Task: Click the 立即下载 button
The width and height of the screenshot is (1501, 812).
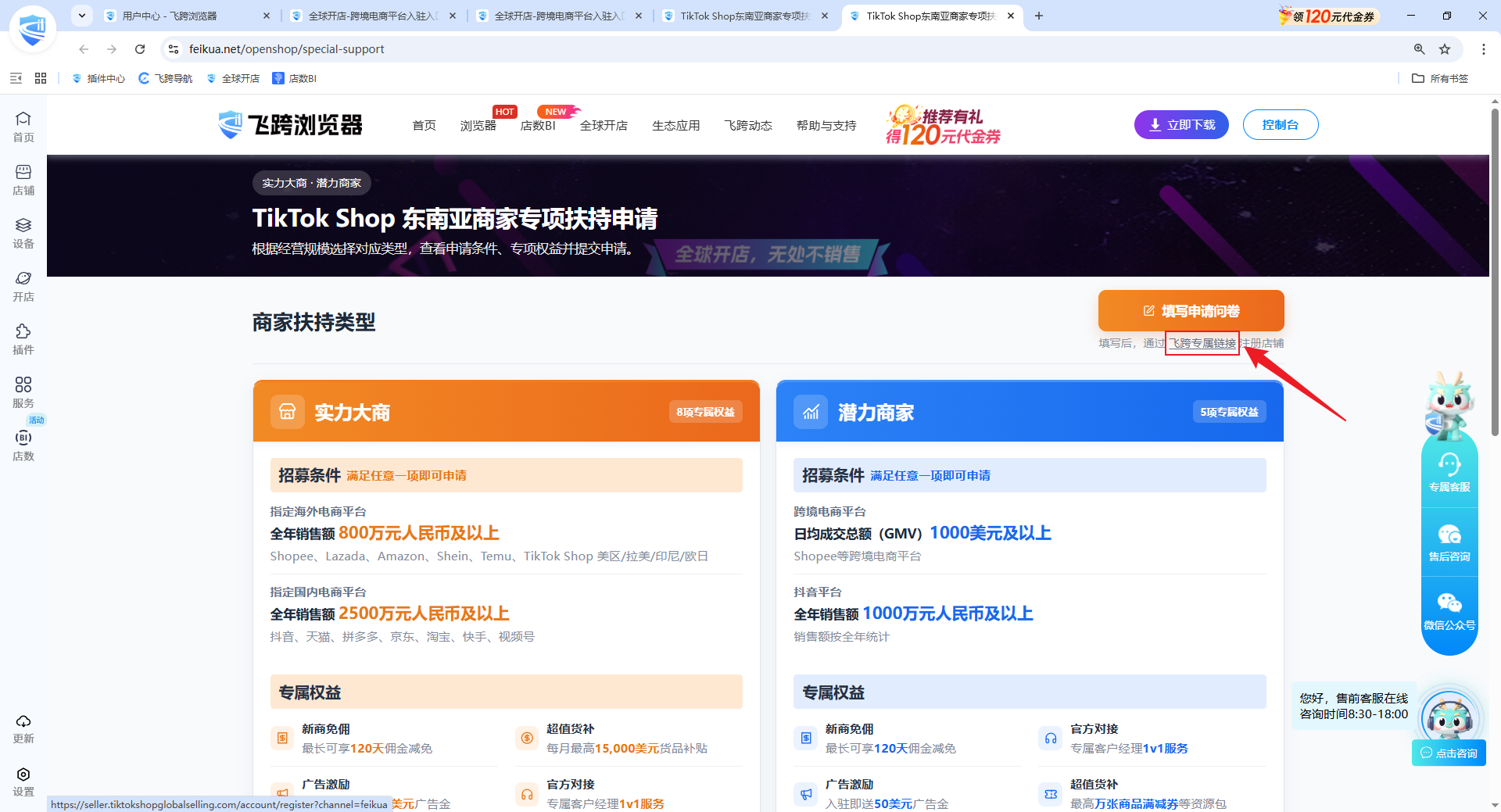Action: (1181, 125)
